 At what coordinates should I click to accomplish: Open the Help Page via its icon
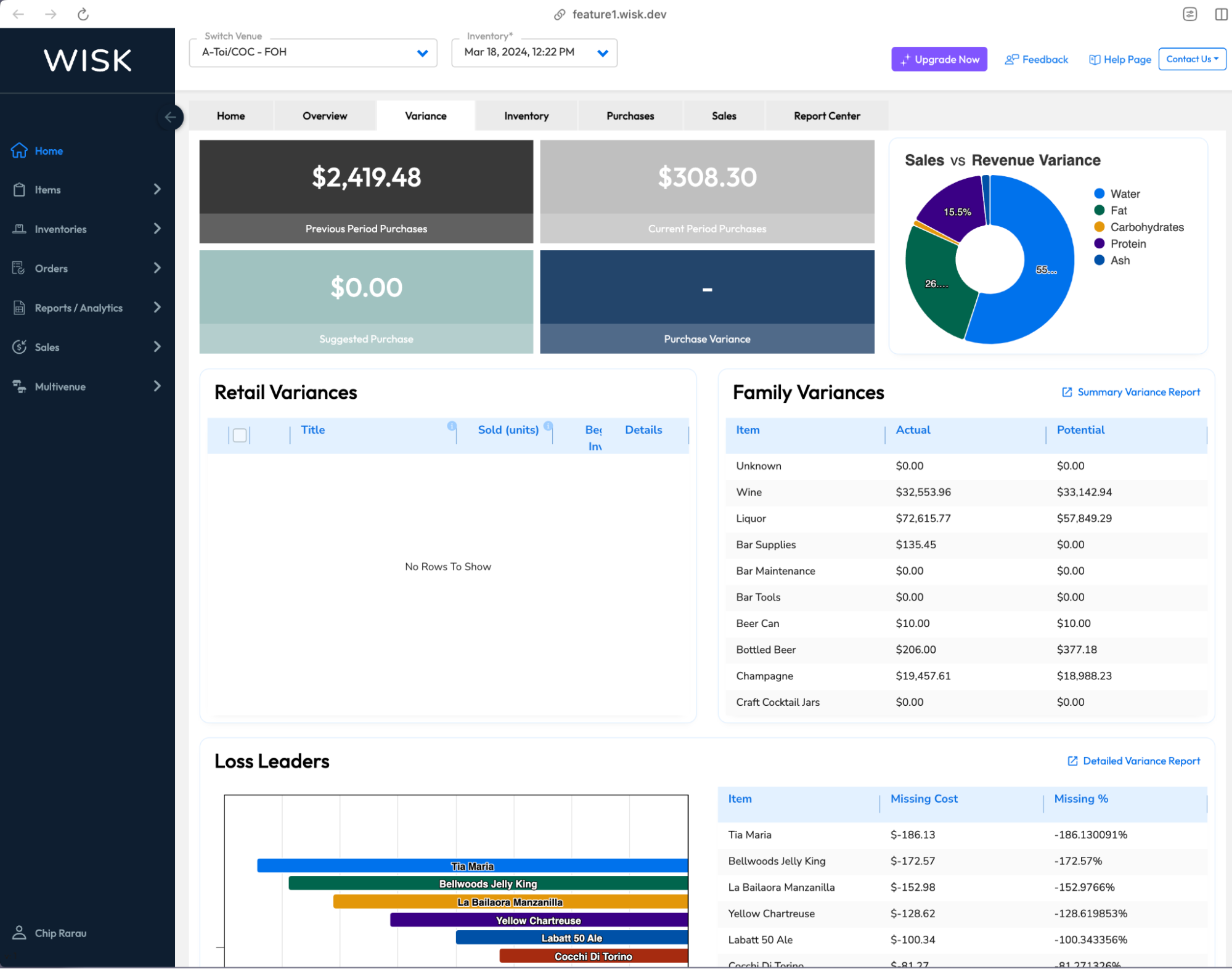[x=1095, y=59]
